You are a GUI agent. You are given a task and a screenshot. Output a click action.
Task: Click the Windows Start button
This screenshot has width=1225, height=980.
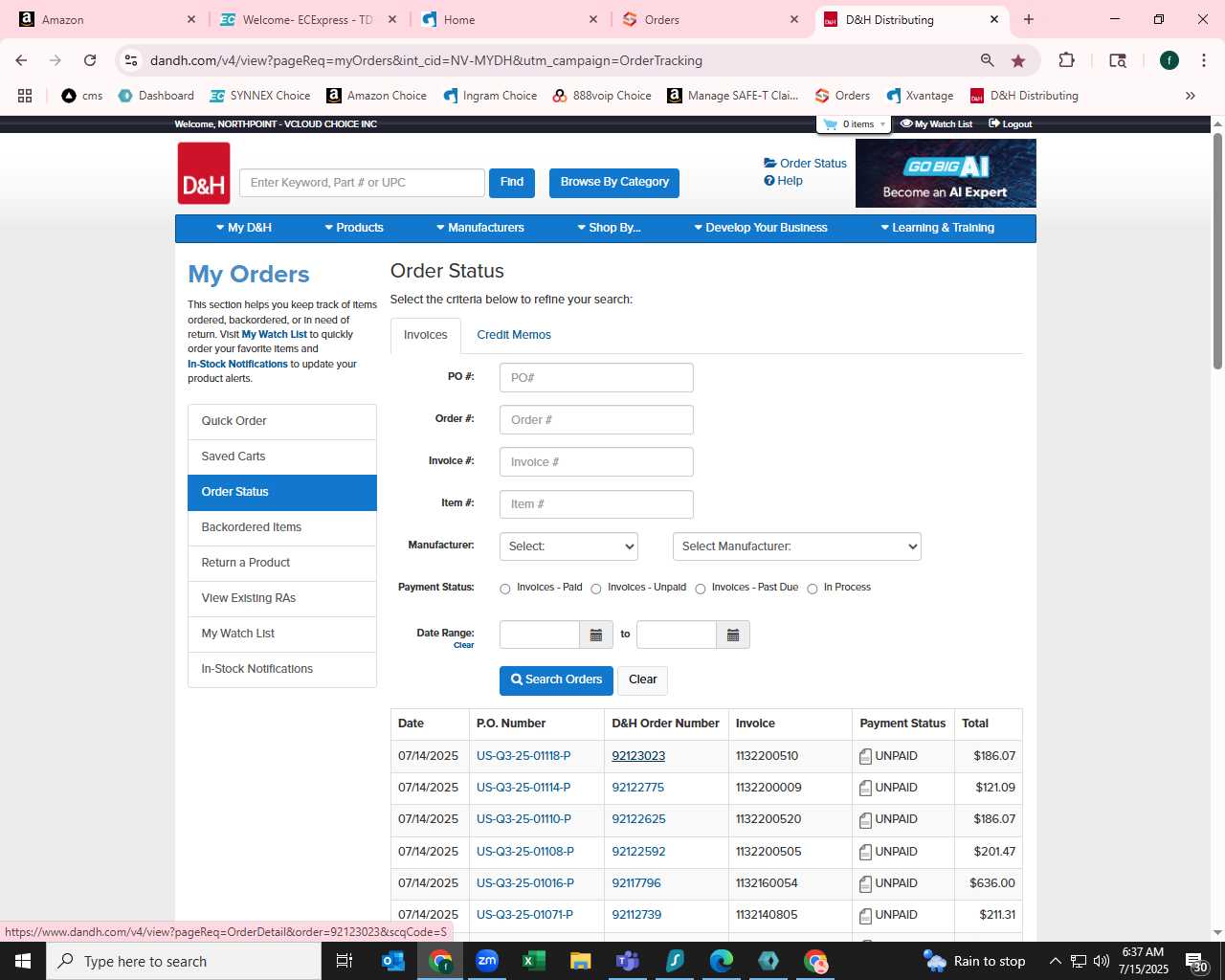(23, 961)
